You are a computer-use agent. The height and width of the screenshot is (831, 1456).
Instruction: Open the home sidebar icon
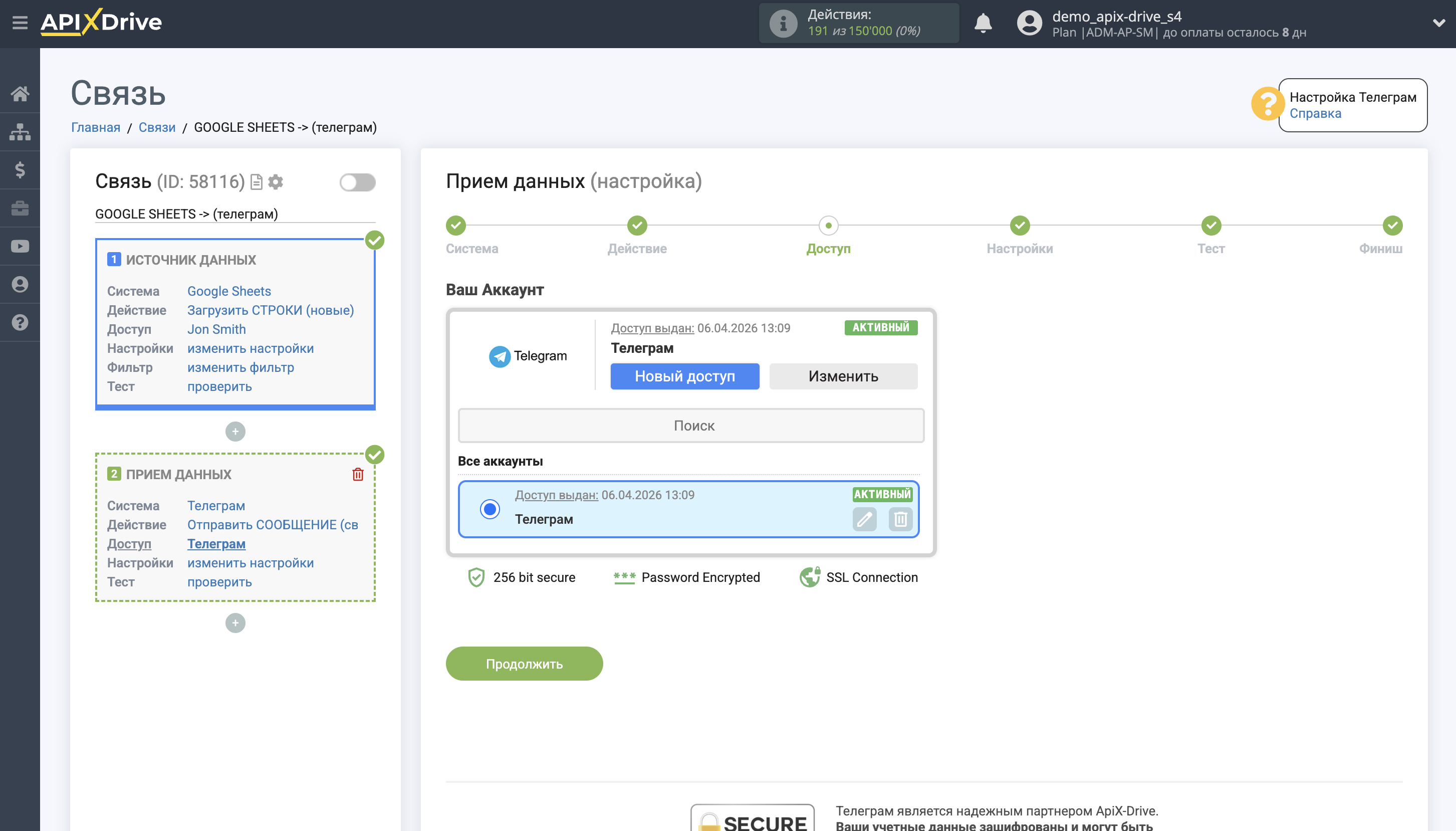(20, 94)
